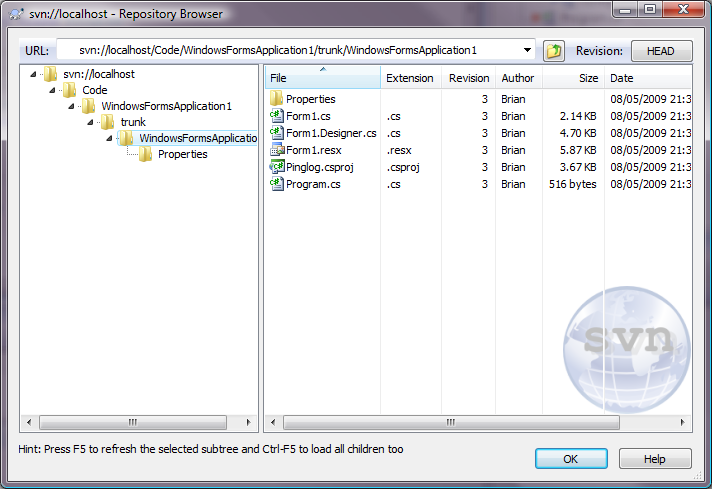712x489 pixels.
Task: Click the Brian author cell in the Program.cs row
Action: [x=513, y=183]
